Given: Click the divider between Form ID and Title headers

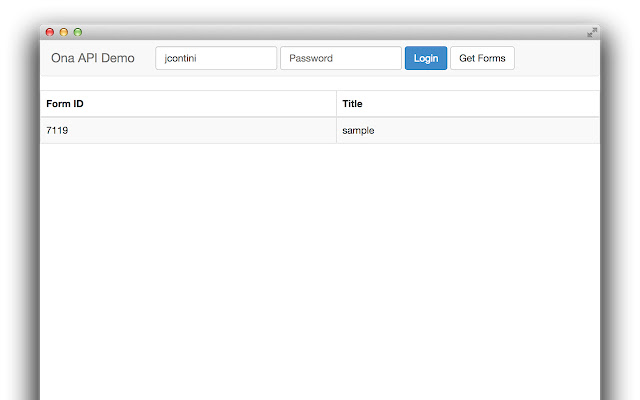Looking at the screenshot, I should point(336,104).
